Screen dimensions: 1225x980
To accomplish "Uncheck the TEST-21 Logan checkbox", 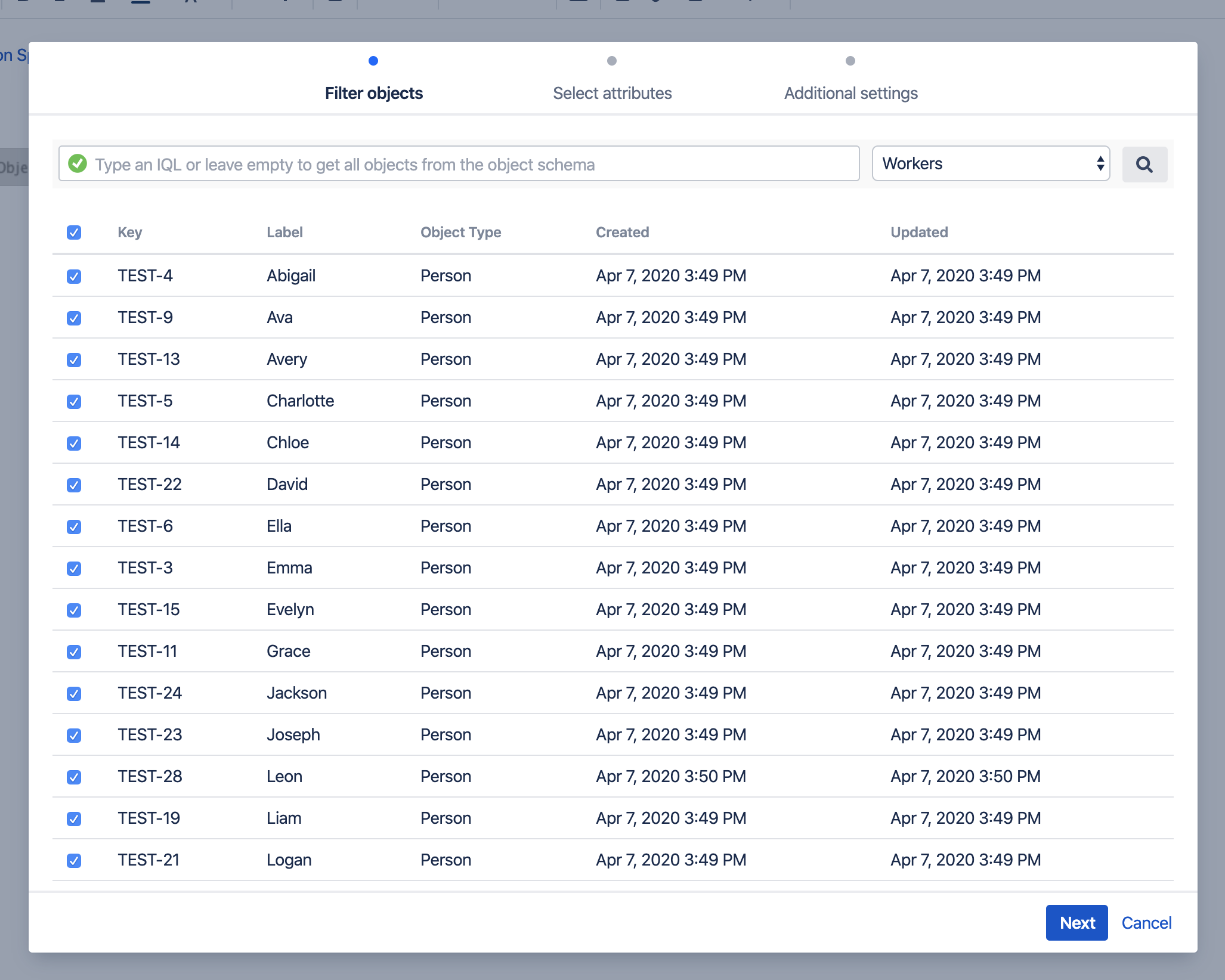I will (74, 861).
